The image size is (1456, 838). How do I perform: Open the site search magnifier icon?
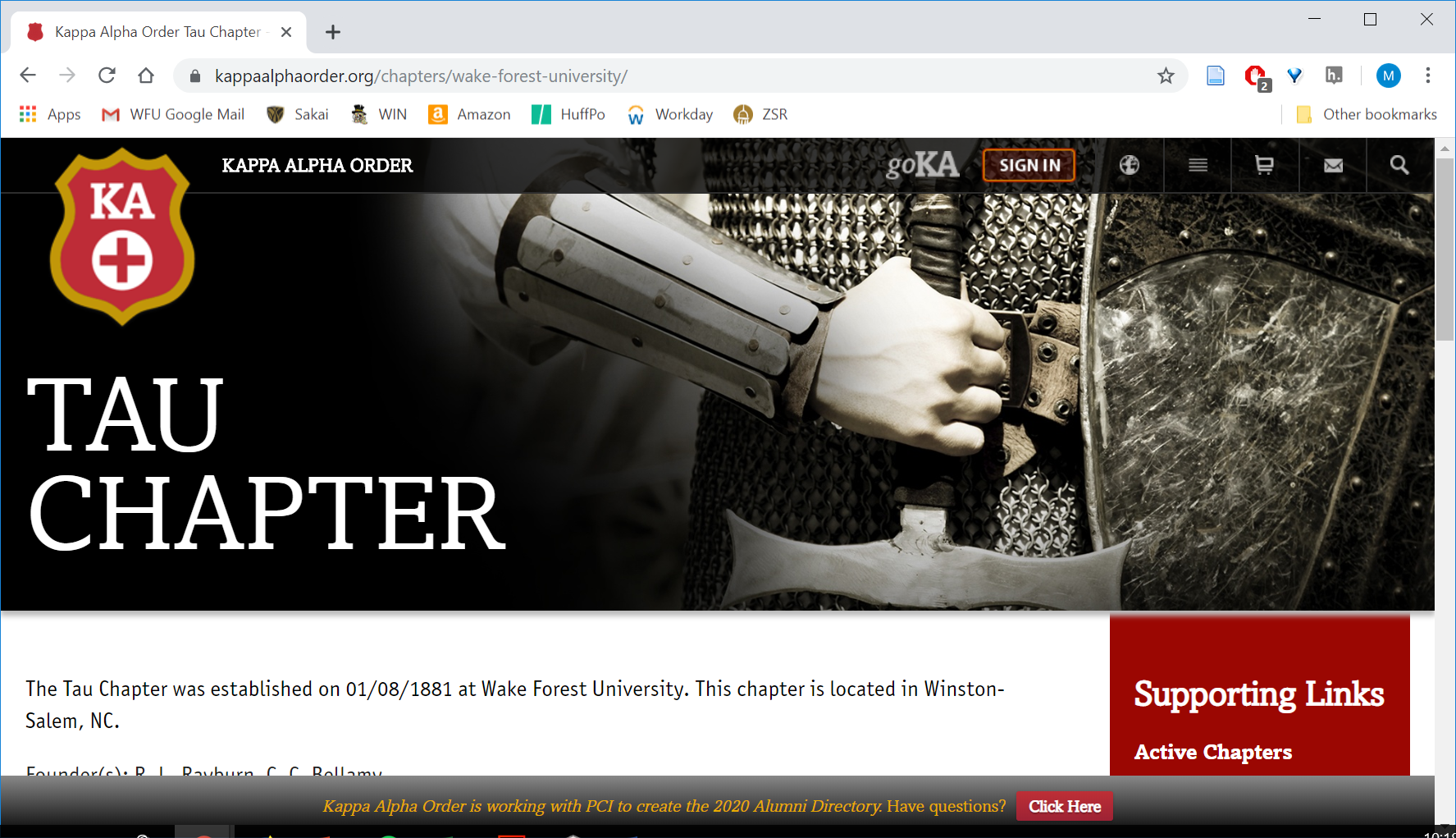(1399, 165)
